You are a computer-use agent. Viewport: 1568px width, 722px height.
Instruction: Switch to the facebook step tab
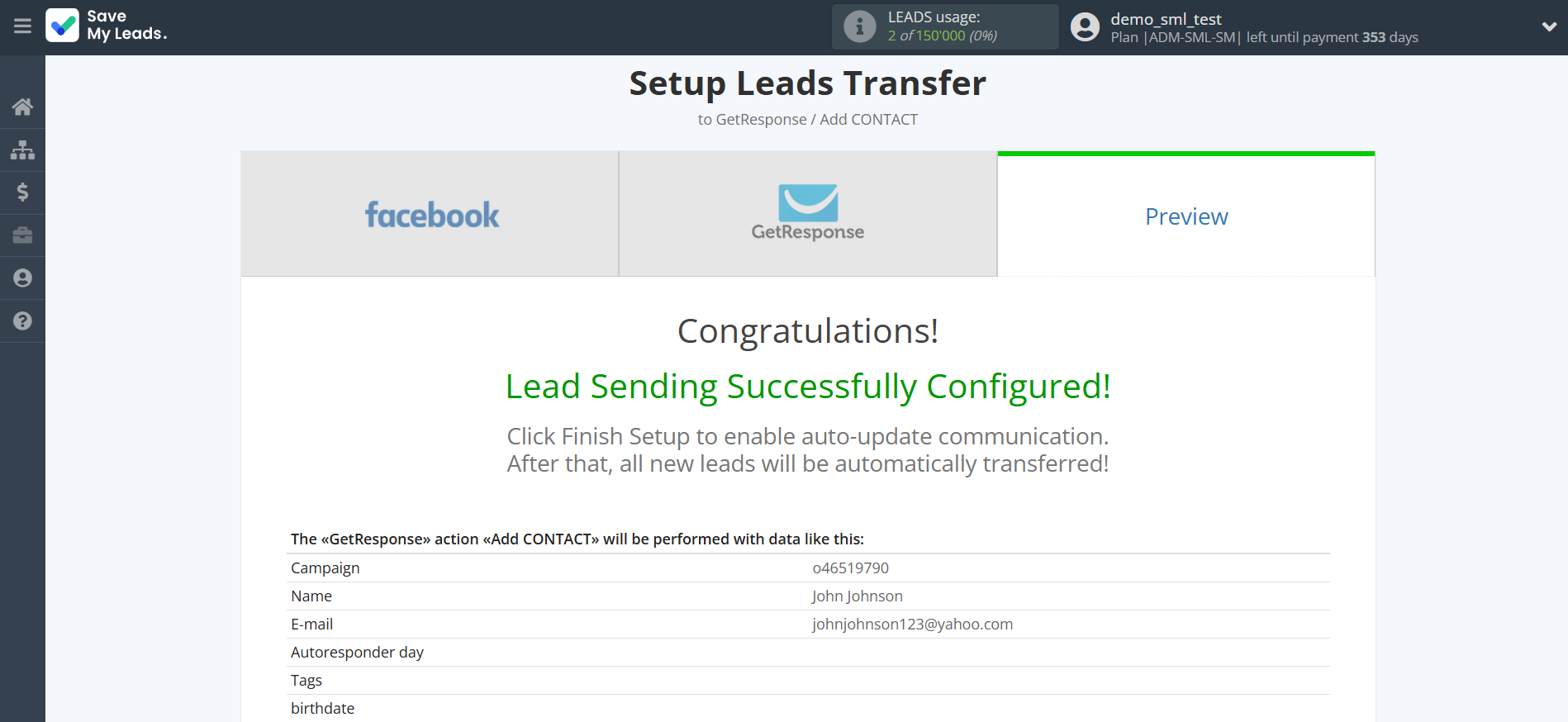coord(430,214)
